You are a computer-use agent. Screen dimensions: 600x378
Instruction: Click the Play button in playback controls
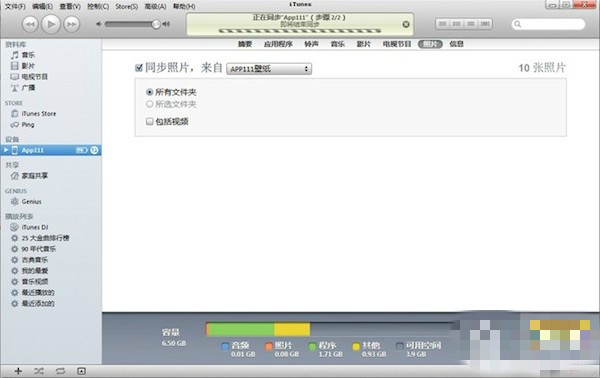click(51, 24)
